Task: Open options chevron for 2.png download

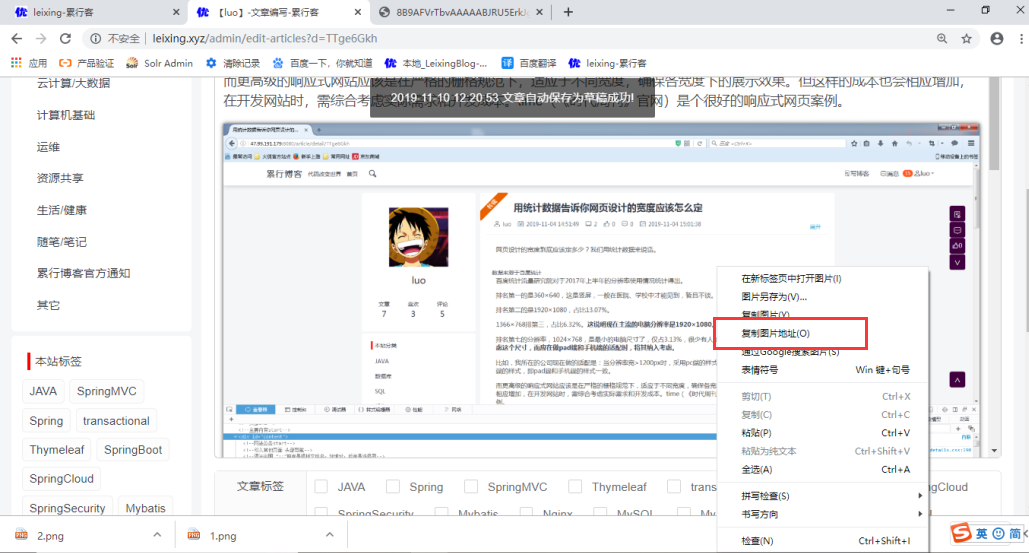Action: 157,535
